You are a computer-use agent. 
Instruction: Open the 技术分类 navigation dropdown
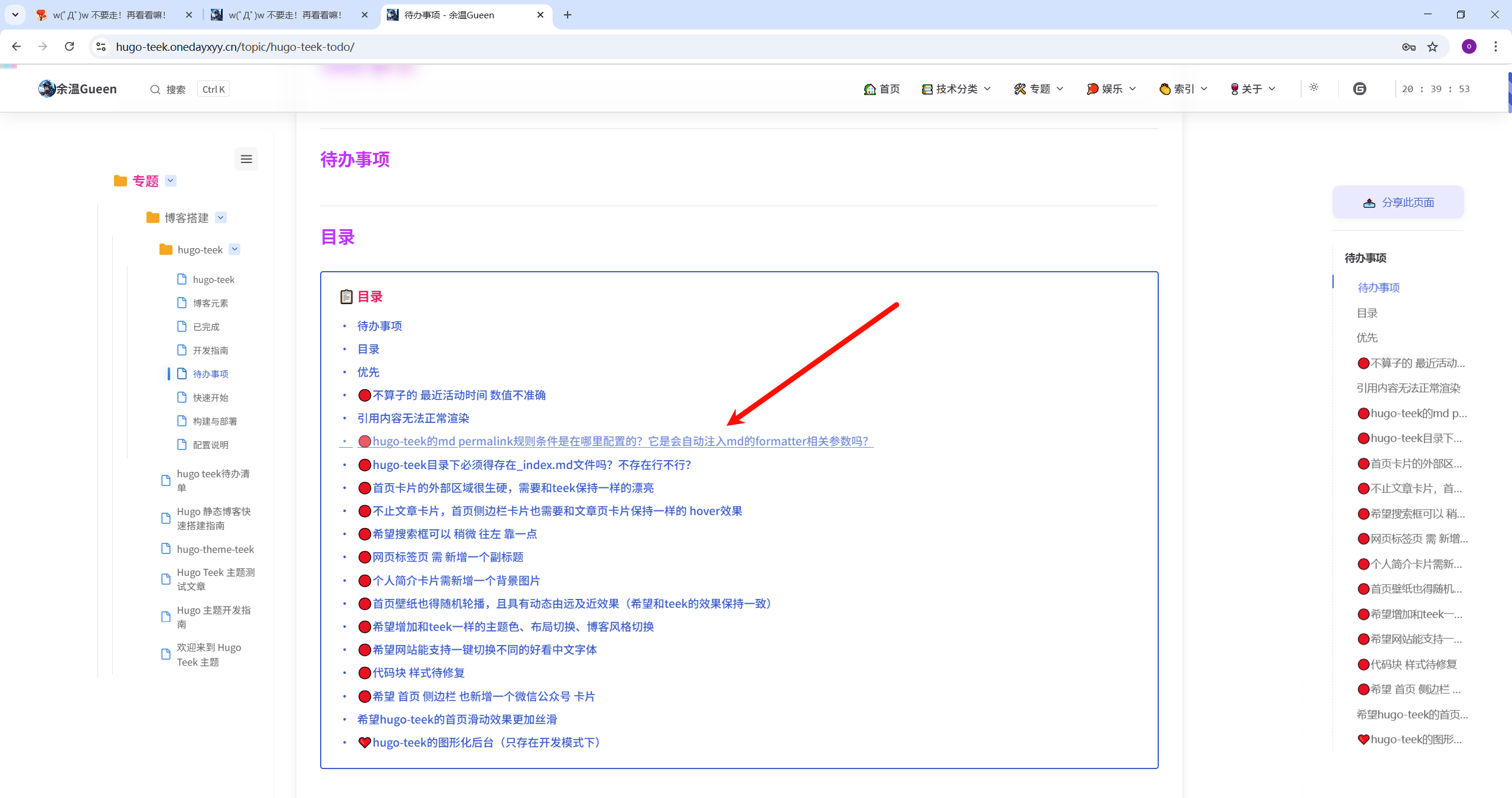pyautogui.click(x=956, y=89)
